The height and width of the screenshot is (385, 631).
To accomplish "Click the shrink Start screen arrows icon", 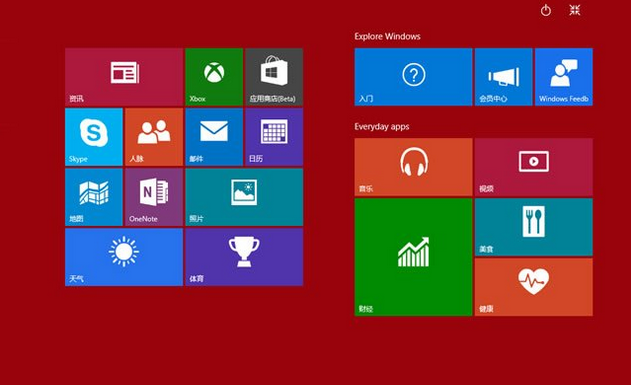I will pyautogui.click(x=575, y=10).
